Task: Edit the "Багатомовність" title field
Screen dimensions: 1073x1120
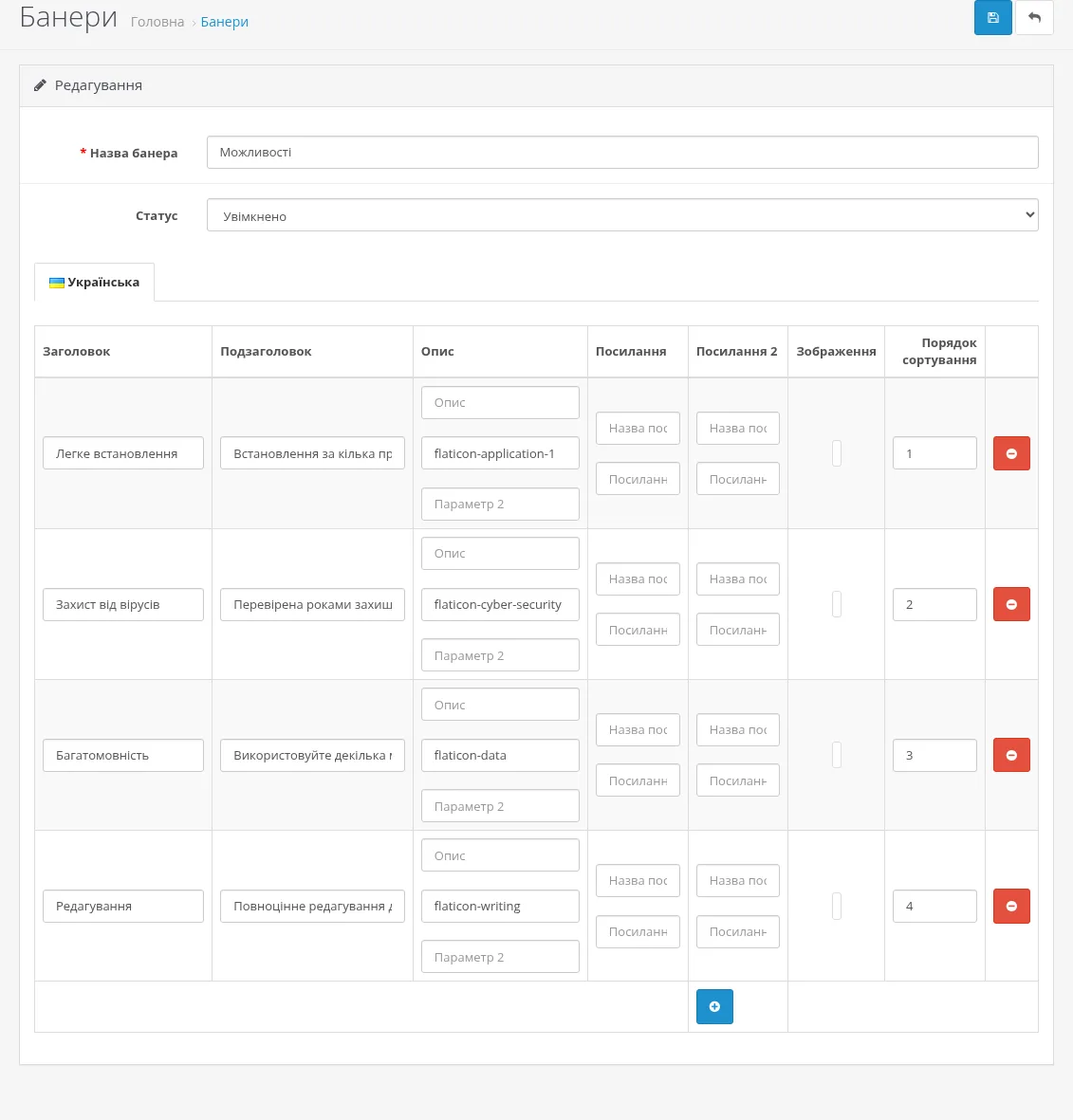Action: (123, 755)
